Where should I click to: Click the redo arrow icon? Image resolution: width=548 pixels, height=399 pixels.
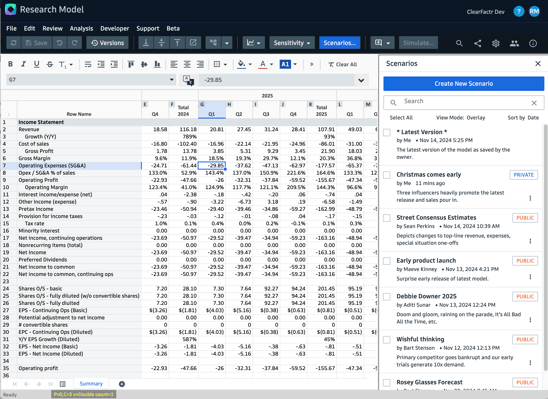point(74,43)
